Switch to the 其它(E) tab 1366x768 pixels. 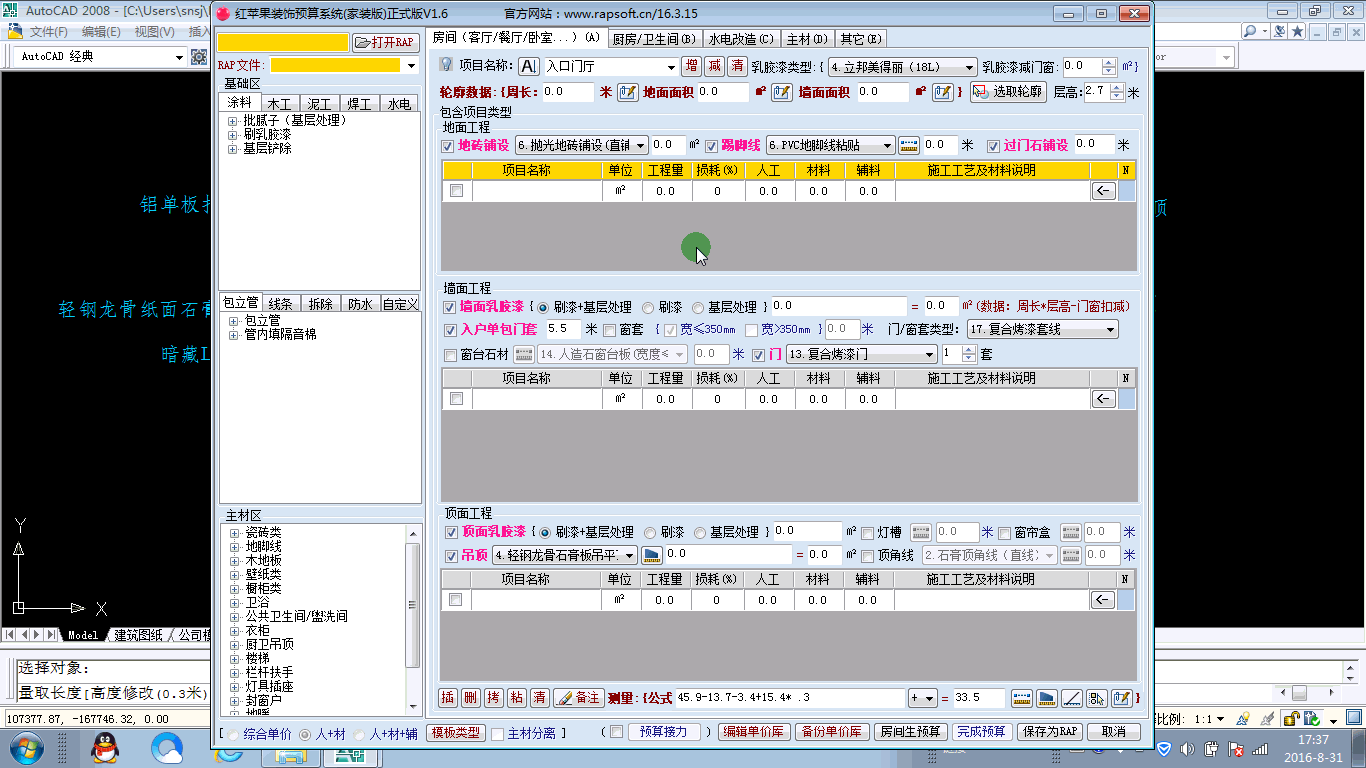[x=861, y=39]
